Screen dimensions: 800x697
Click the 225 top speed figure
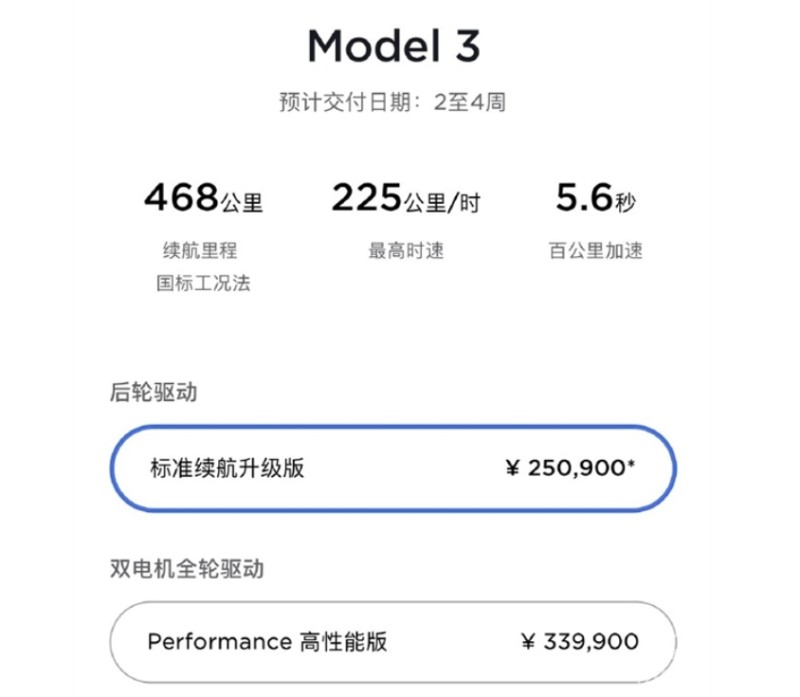click(x=366, y=197)
